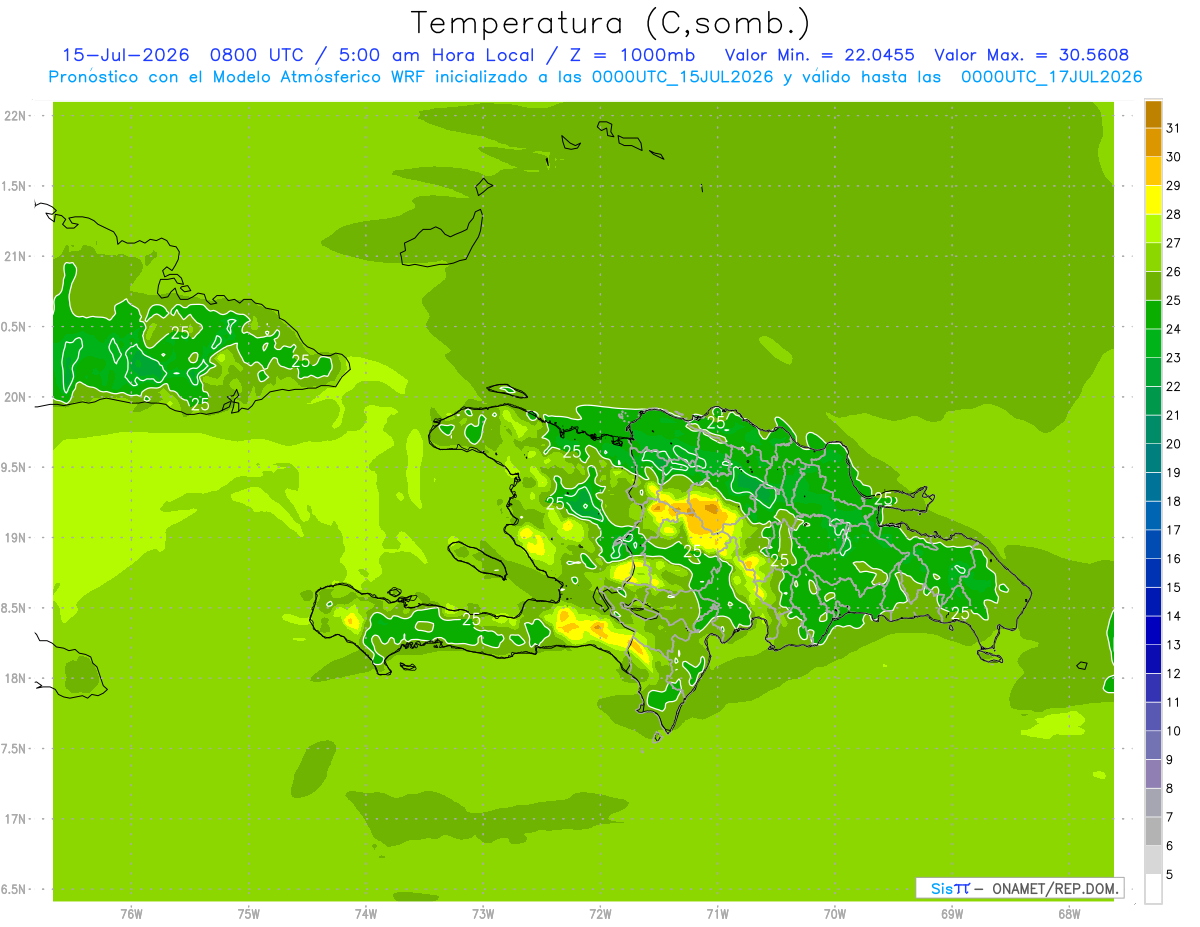
Task: Click the "71W" longitude label
Action: [x=717, y=914]
